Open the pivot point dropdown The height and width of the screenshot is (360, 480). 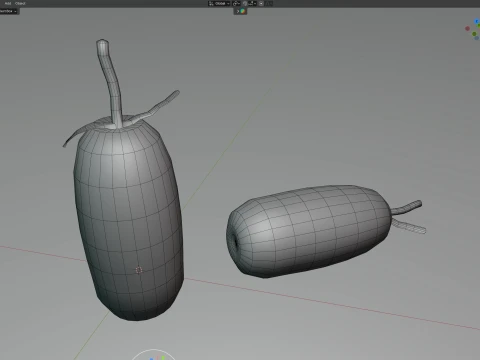[x=236, y=3]
